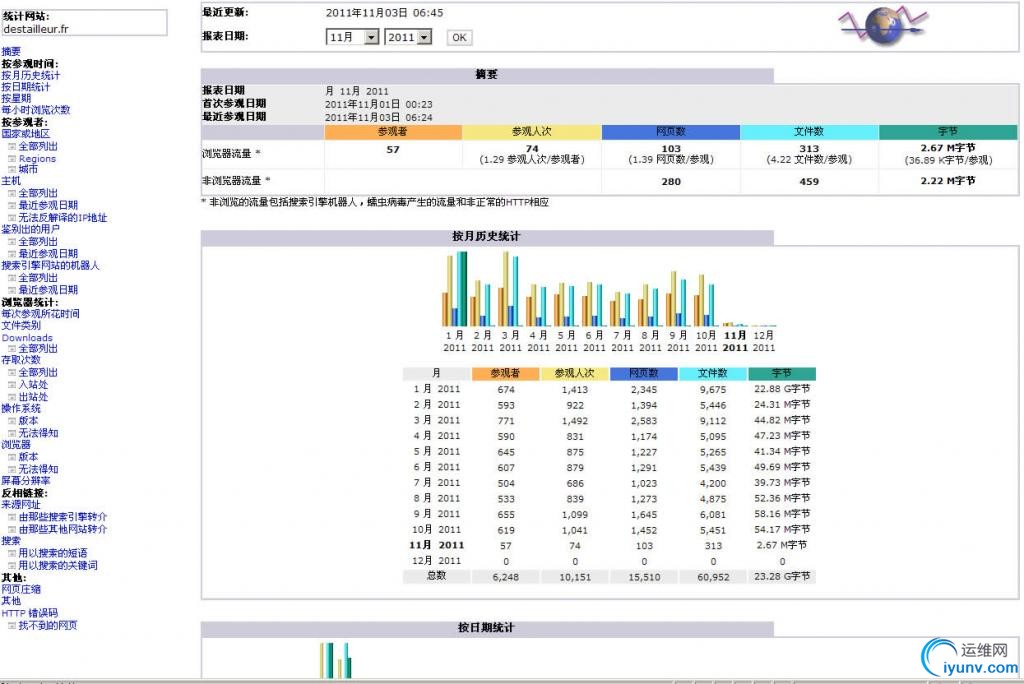Viewport: 1024px width, 684px height.
Task: Click the 文件数 header in monthly table
Action: point(712,374)
